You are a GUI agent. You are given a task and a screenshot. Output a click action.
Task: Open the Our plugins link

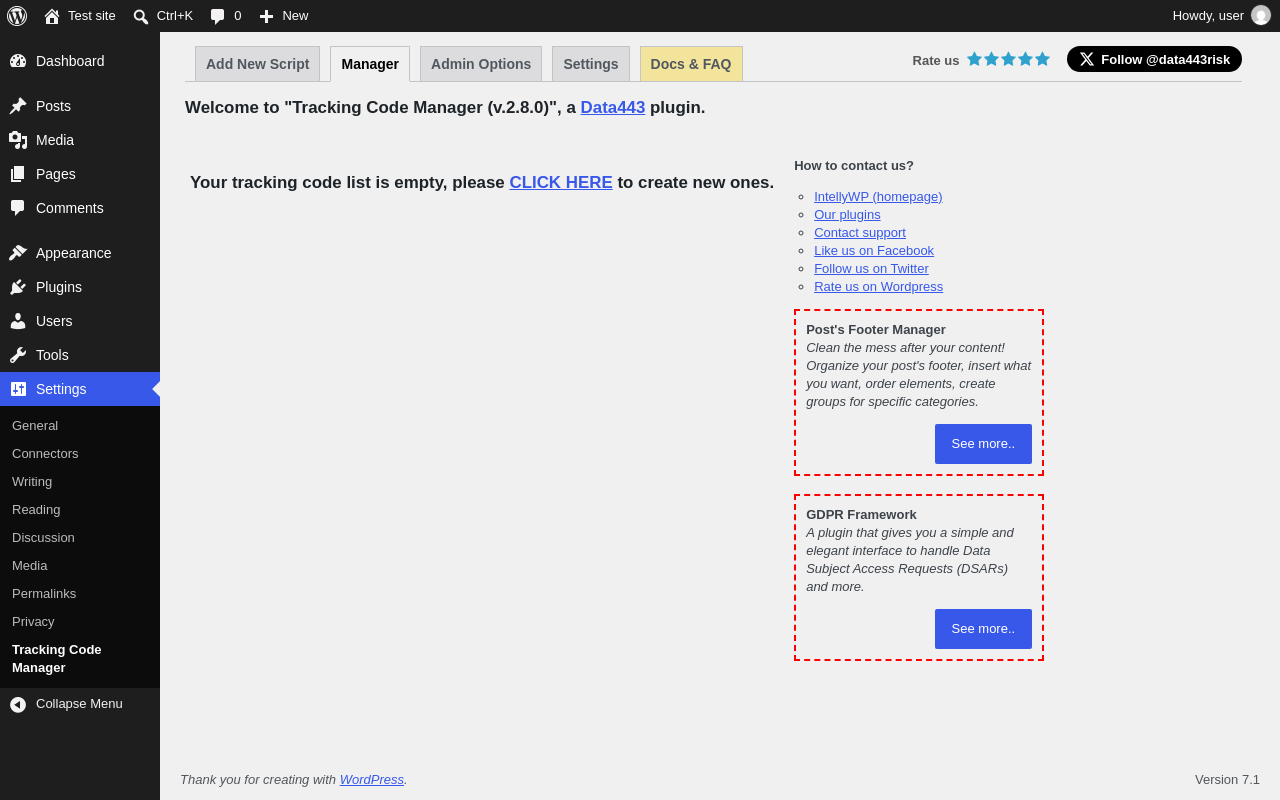tap(847, 215)
